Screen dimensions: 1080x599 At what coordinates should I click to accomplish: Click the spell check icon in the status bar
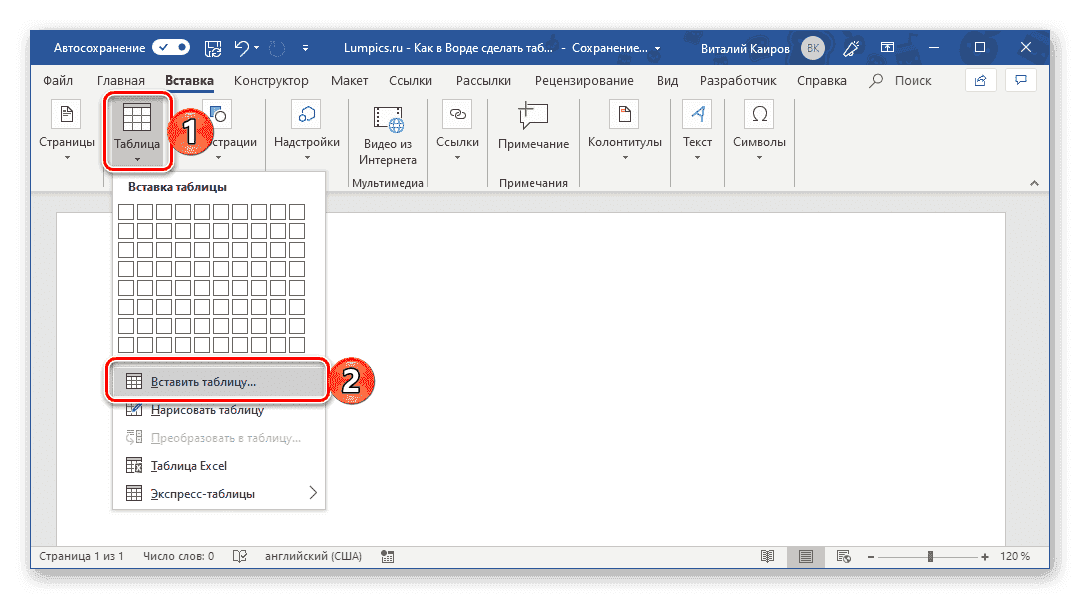240,556
